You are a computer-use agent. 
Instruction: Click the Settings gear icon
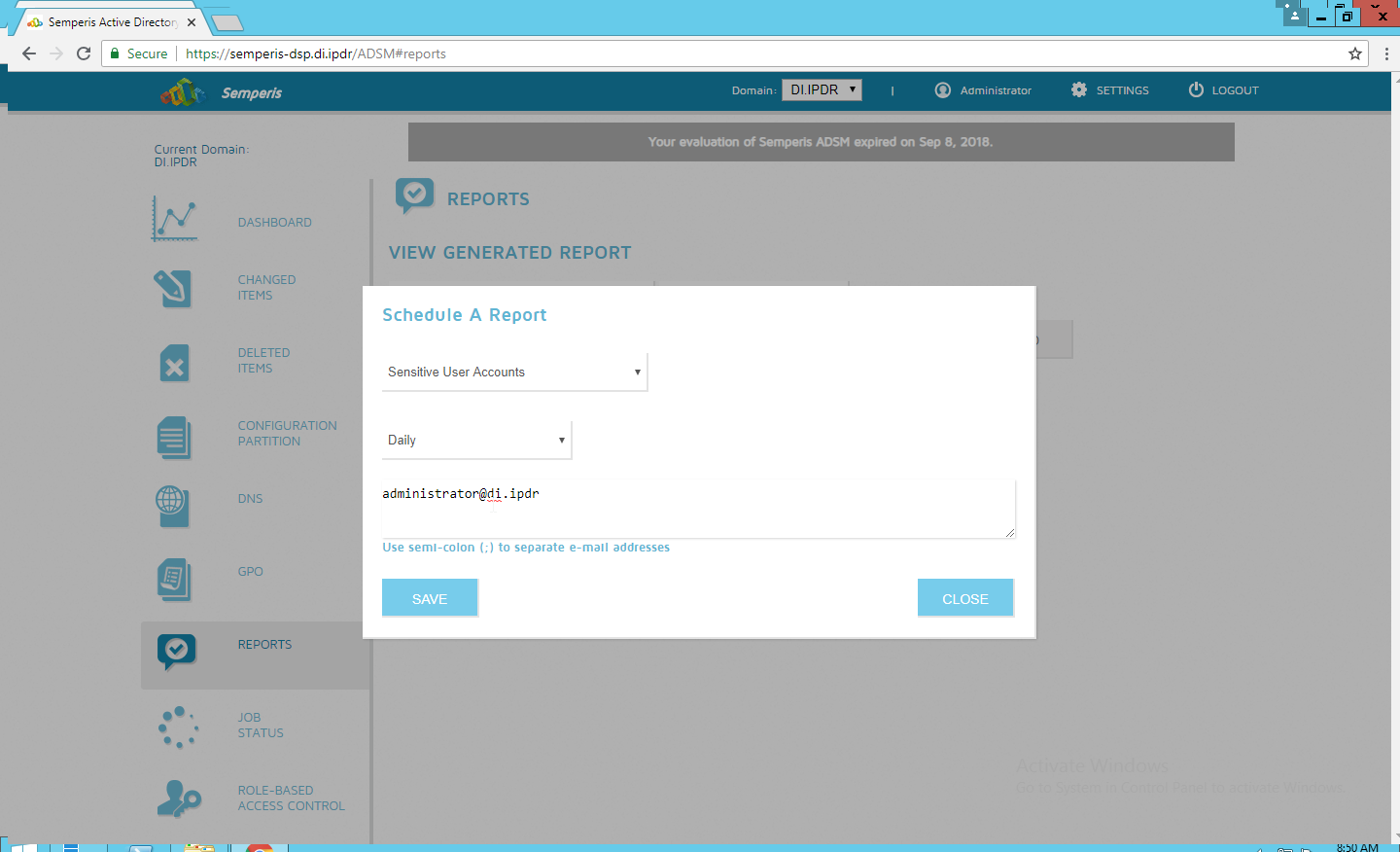point(1079,89)
